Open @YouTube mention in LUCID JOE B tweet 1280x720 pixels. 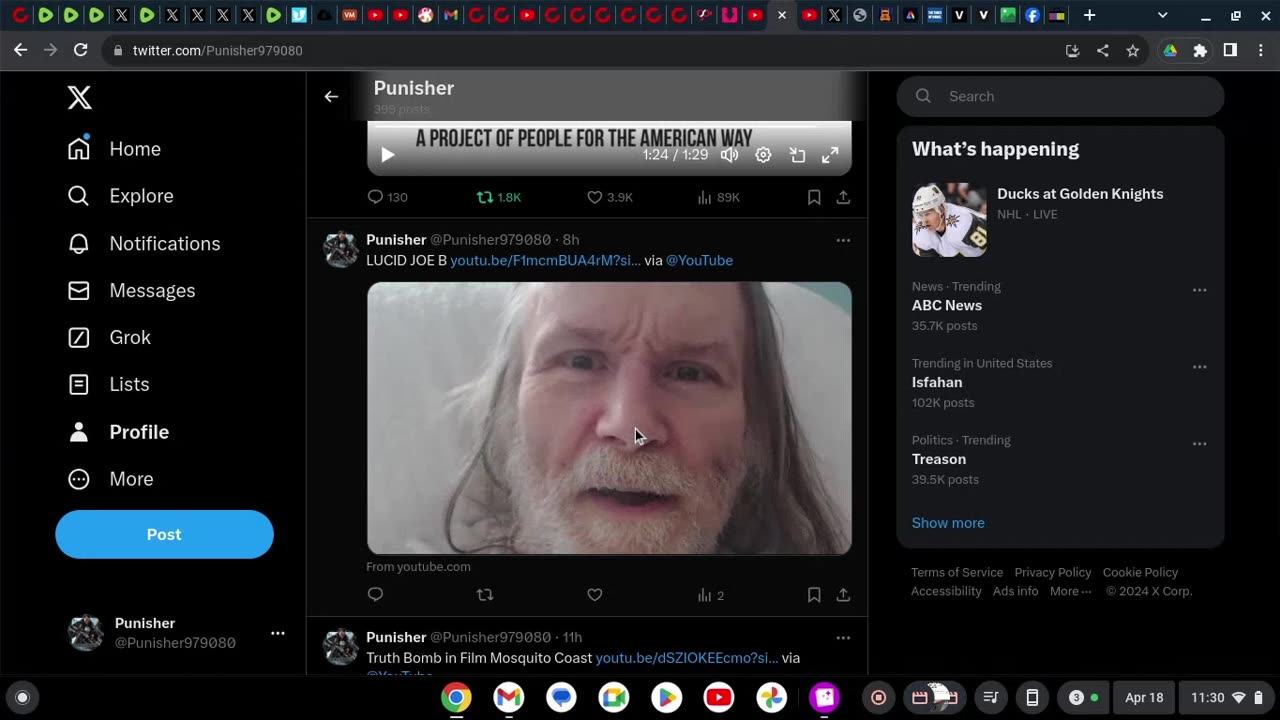699,260
